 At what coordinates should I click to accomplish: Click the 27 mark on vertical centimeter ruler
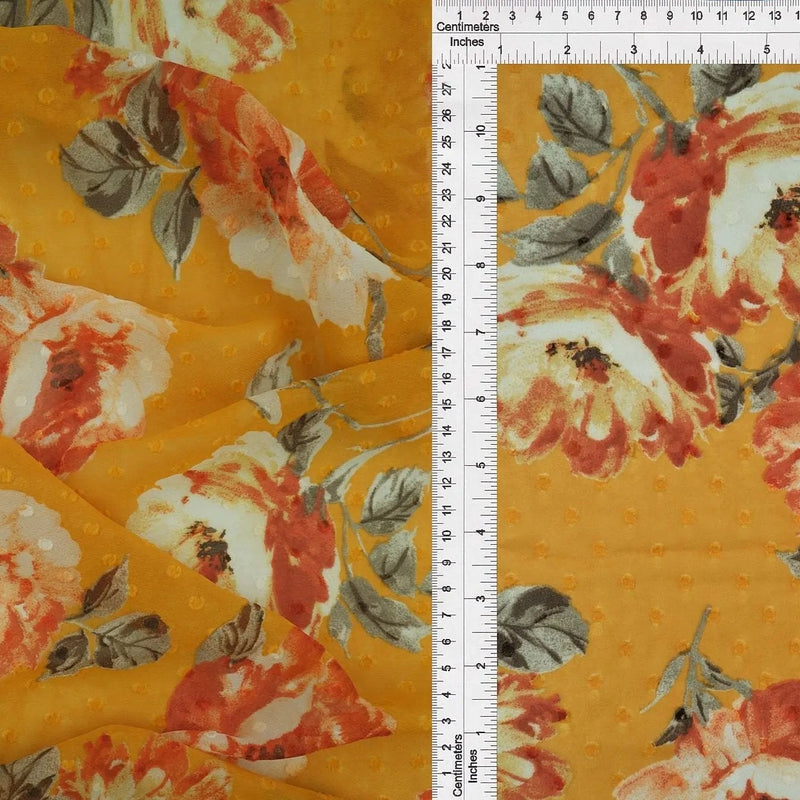pyautogui.click(x=447, y=90)
